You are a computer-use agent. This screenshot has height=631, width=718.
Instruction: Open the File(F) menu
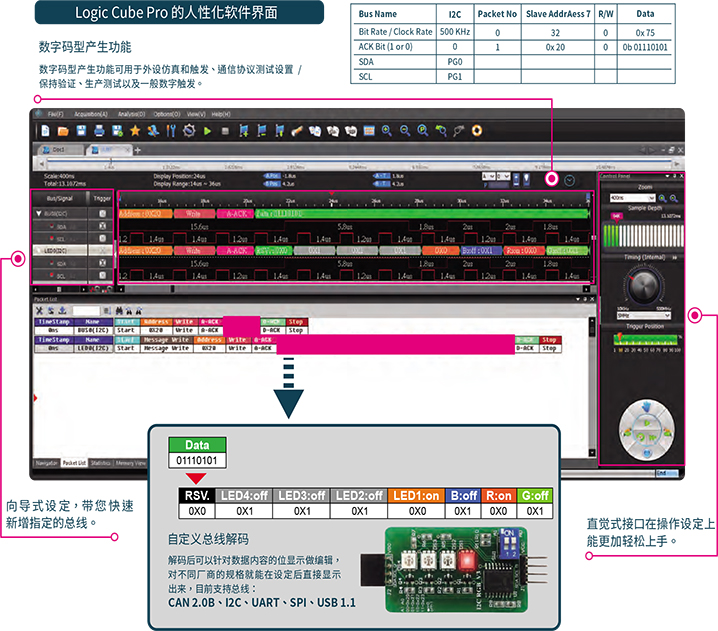click(56, 114)
